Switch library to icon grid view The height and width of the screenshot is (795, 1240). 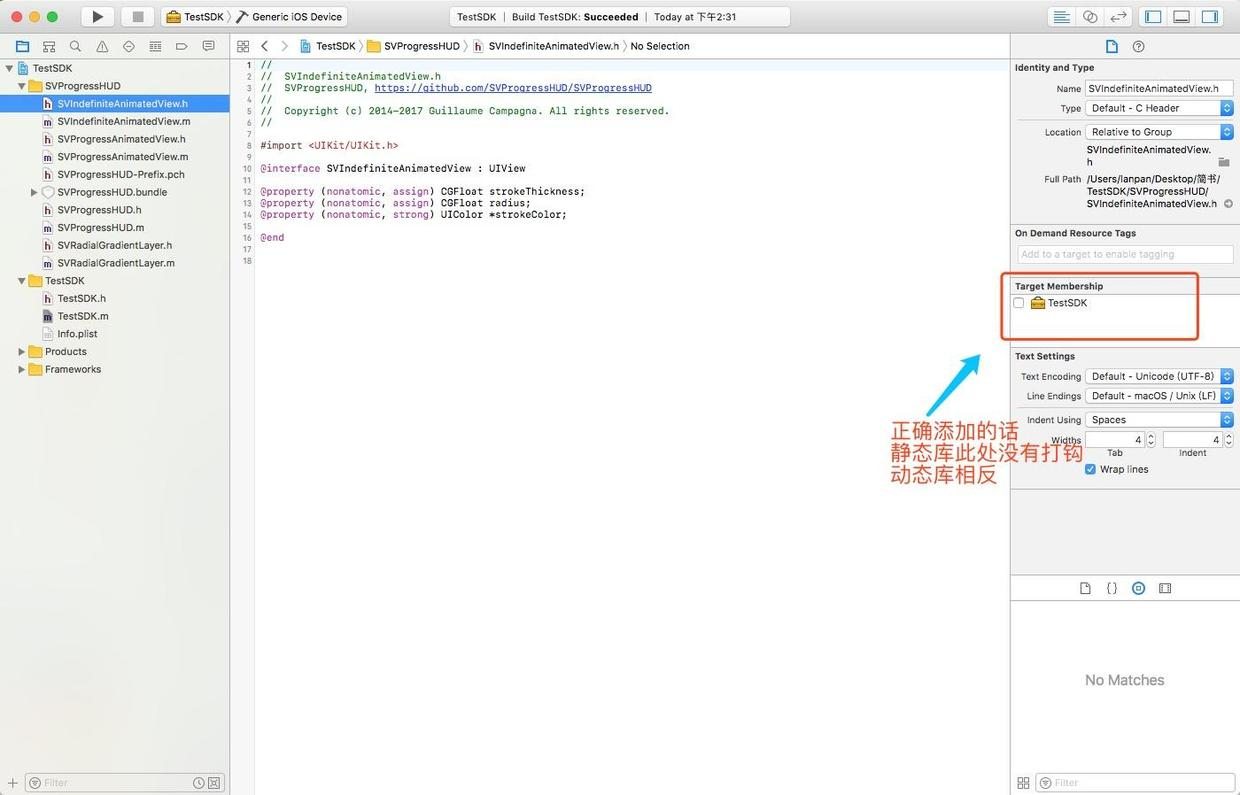pyautogui.click(x=1023, y=783)
